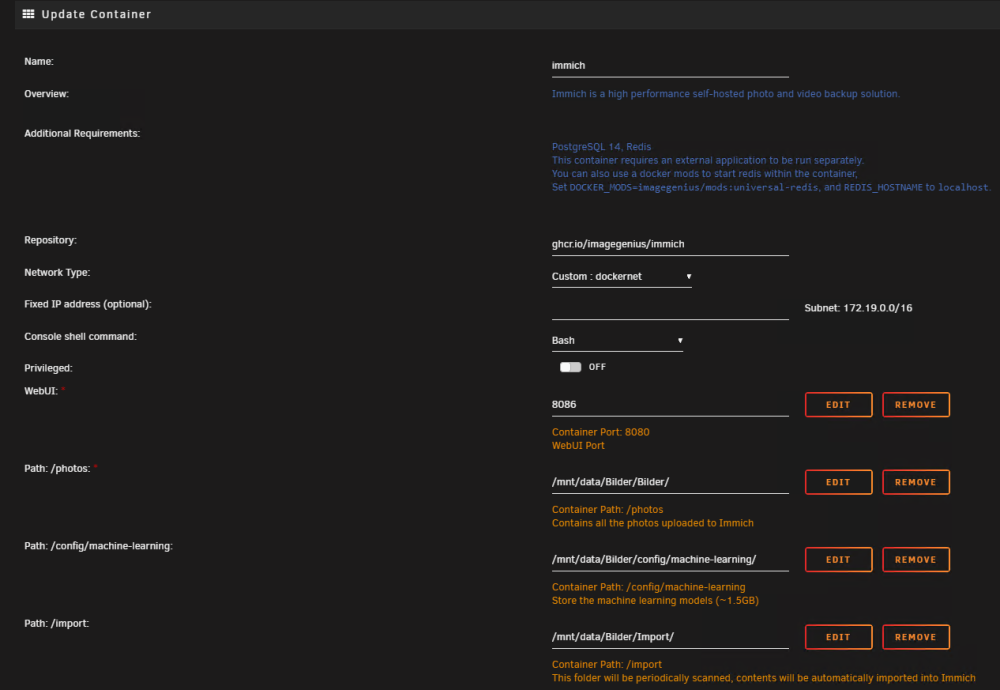The height and width of the screenshot is (690, 1000).
Task: Remove the /config/machine-learning path
Action: 915,559
